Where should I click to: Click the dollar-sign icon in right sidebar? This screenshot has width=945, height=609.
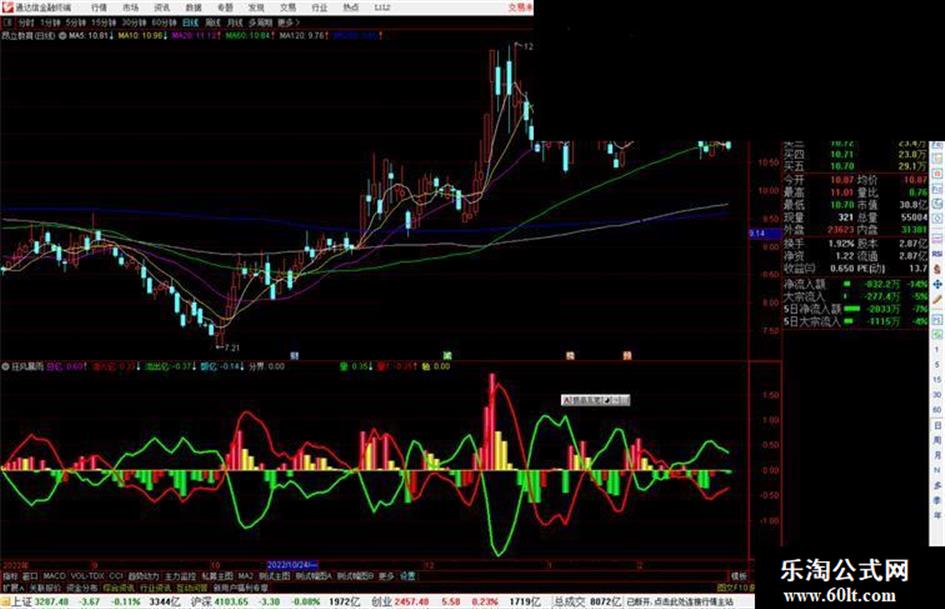(x=937, y=270)
